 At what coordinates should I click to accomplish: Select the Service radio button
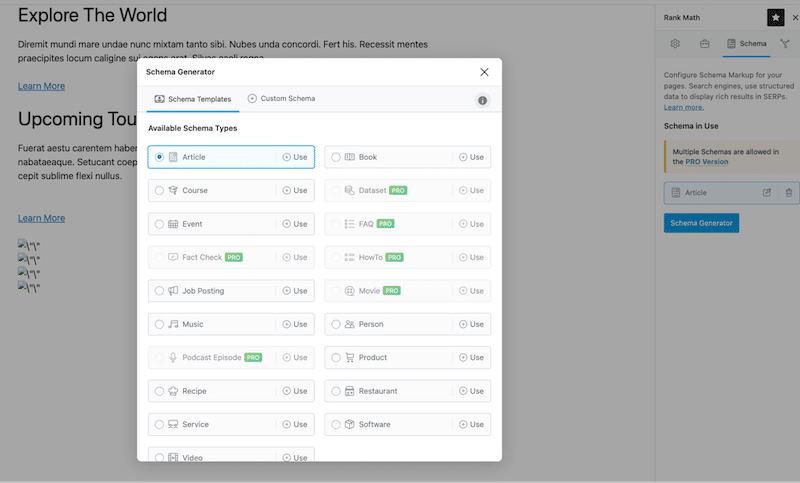click(159, 424)
